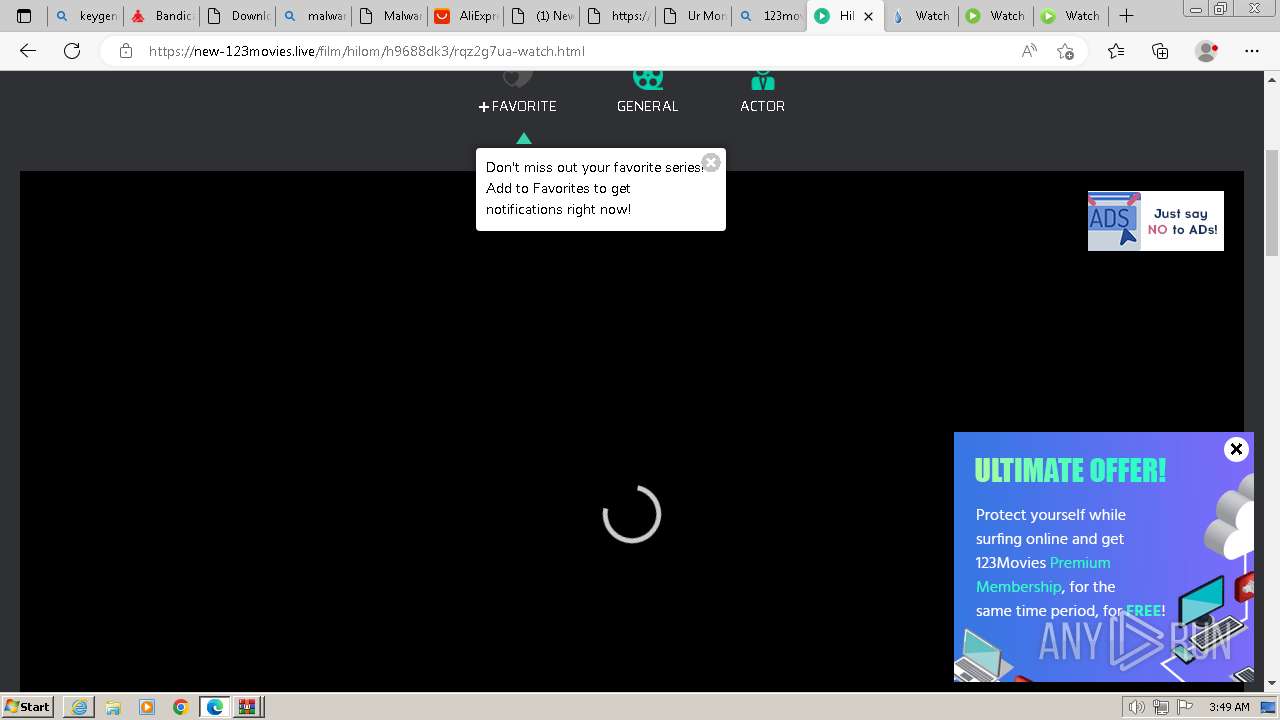Open the Windows Start menu
Viewport: 1280px width, 720px height.
coord(27,707)
